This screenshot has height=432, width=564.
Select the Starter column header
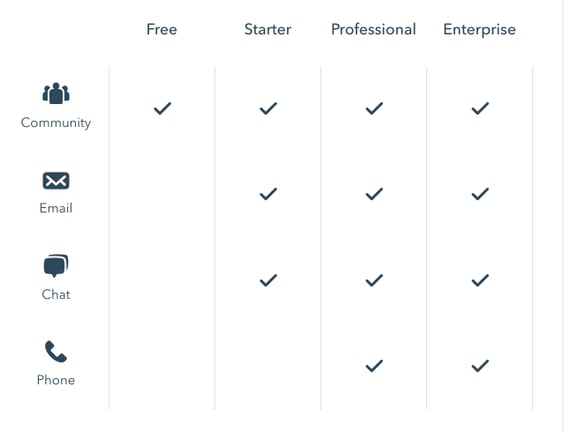(268, 29)
